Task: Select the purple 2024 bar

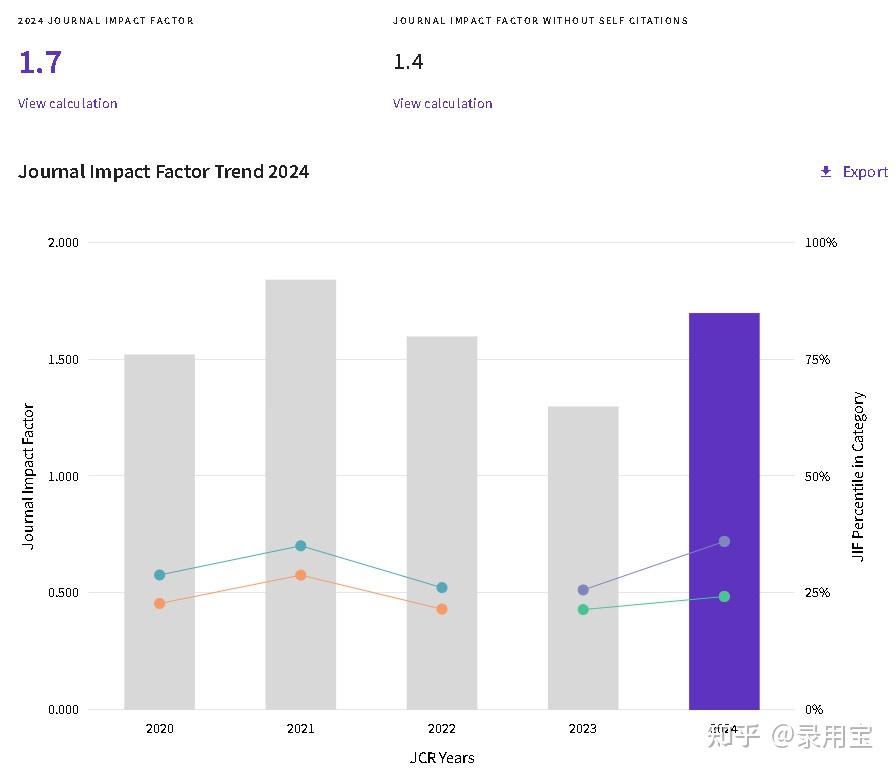Action: [724, 511]
